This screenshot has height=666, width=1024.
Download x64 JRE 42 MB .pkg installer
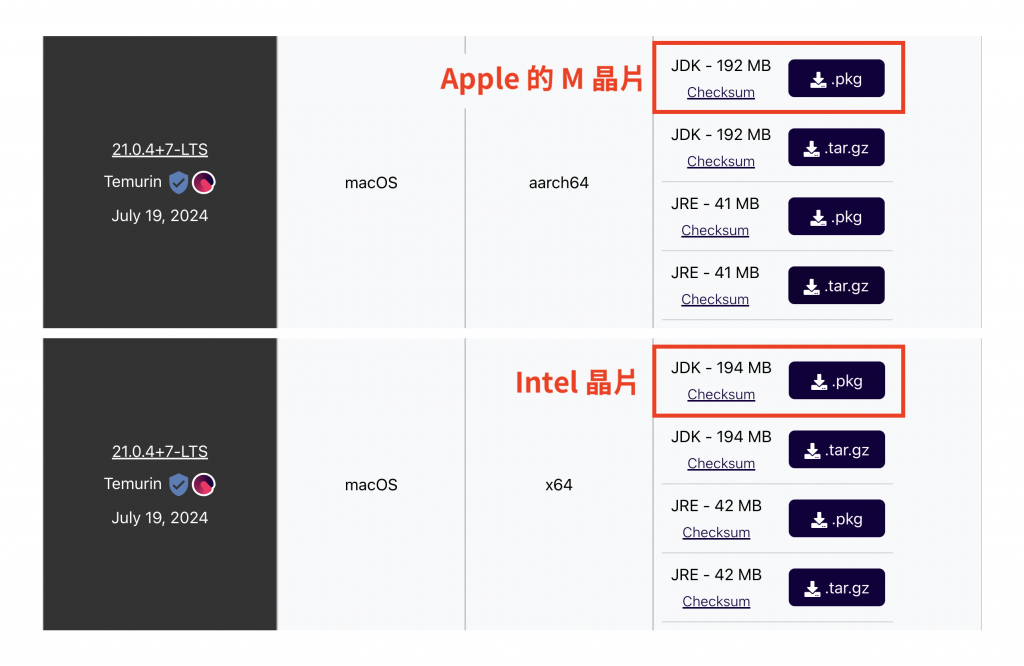(837, 518)
